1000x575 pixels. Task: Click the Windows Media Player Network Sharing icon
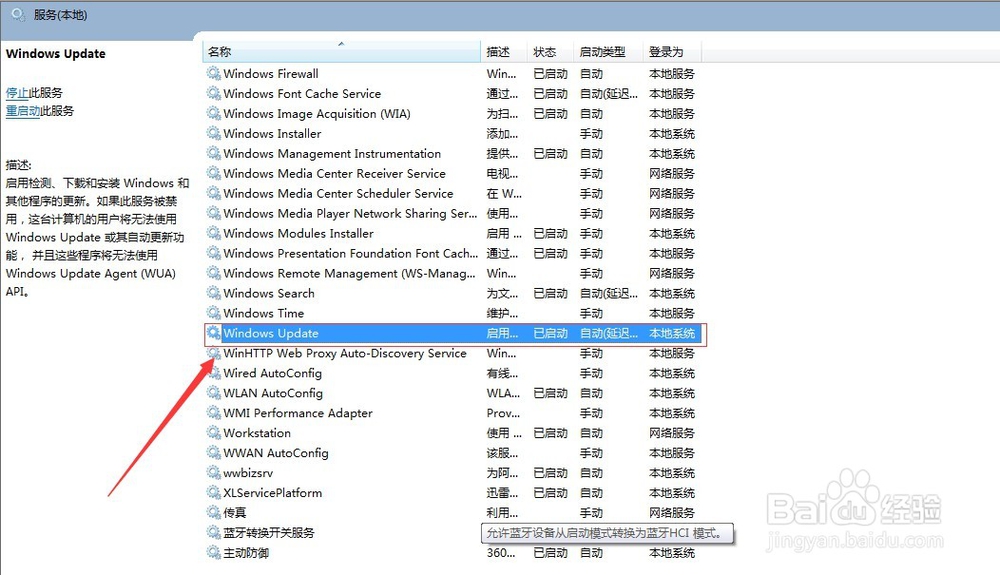[213, 213]
